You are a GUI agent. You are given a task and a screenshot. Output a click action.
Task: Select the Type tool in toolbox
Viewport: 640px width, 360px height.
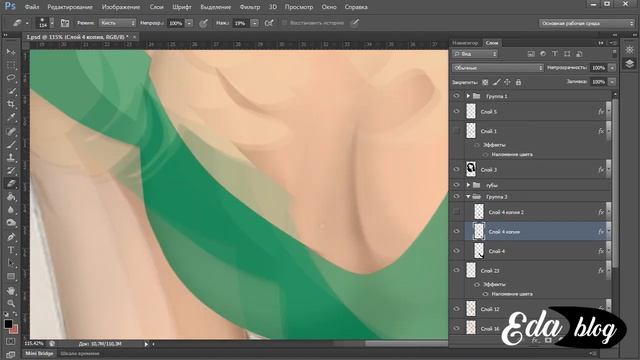pos(11,250)
